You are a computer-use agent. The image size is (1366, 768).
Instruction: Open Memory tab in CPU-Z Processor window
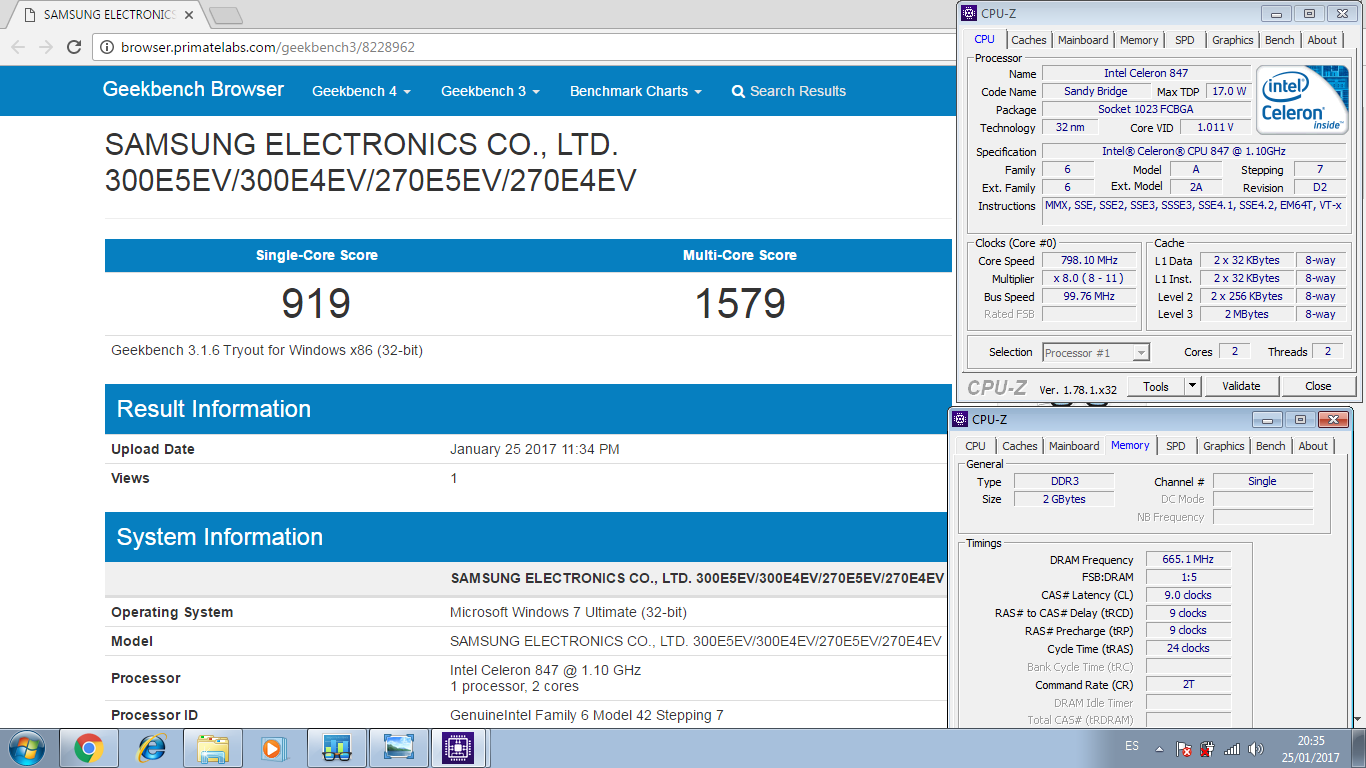point(1139,40)
